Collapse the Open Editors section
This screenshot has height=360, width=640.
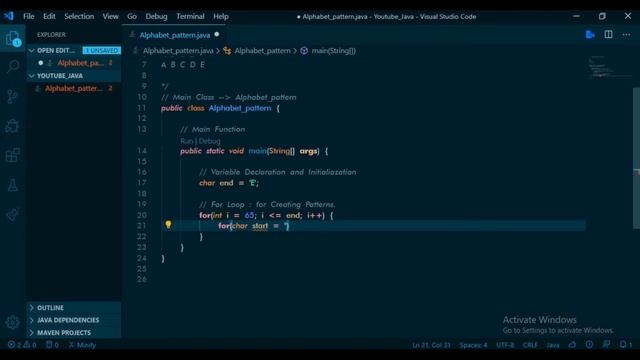point(31,51)
